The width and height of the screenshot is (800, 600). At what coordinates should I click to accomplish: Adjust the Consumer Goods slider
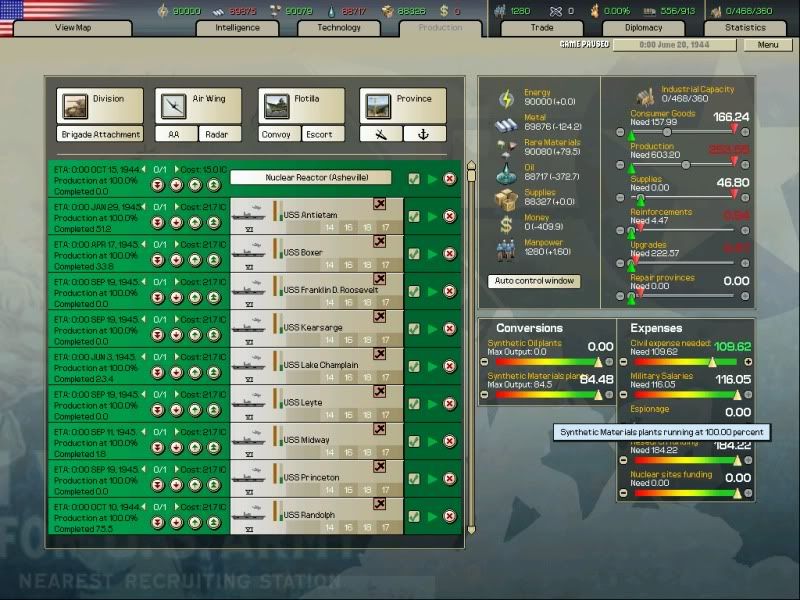click(667, 131)
